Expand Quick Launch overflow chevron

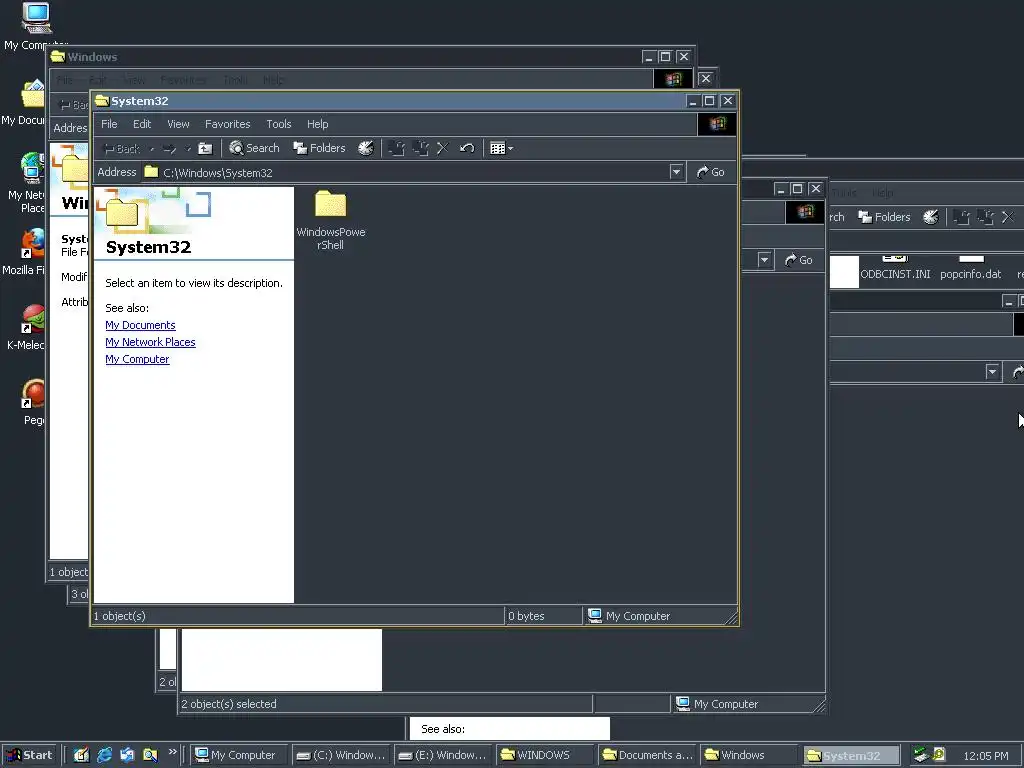[172, 752]
